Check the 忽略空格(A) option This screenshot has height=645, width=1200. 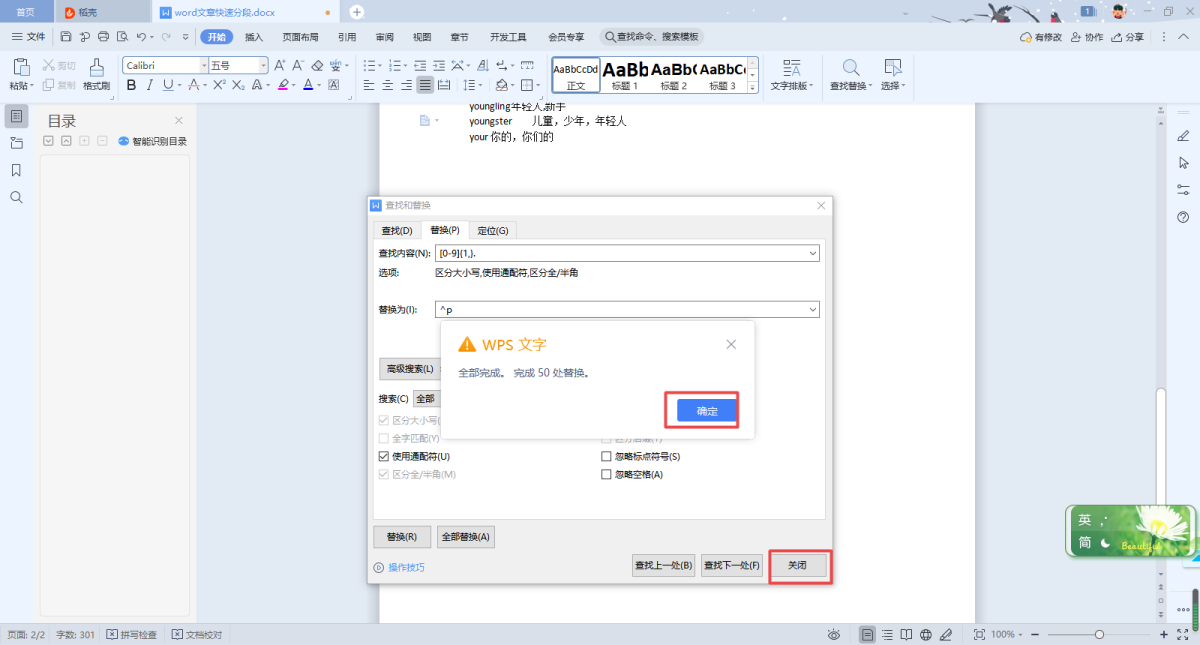click(606, 474)
